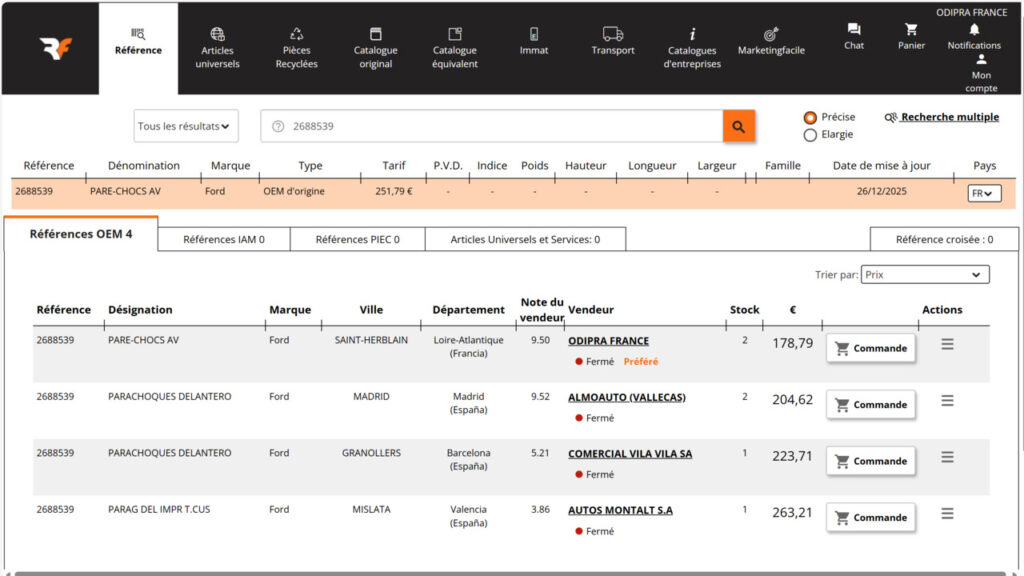Open the Référence section icon

138,32
